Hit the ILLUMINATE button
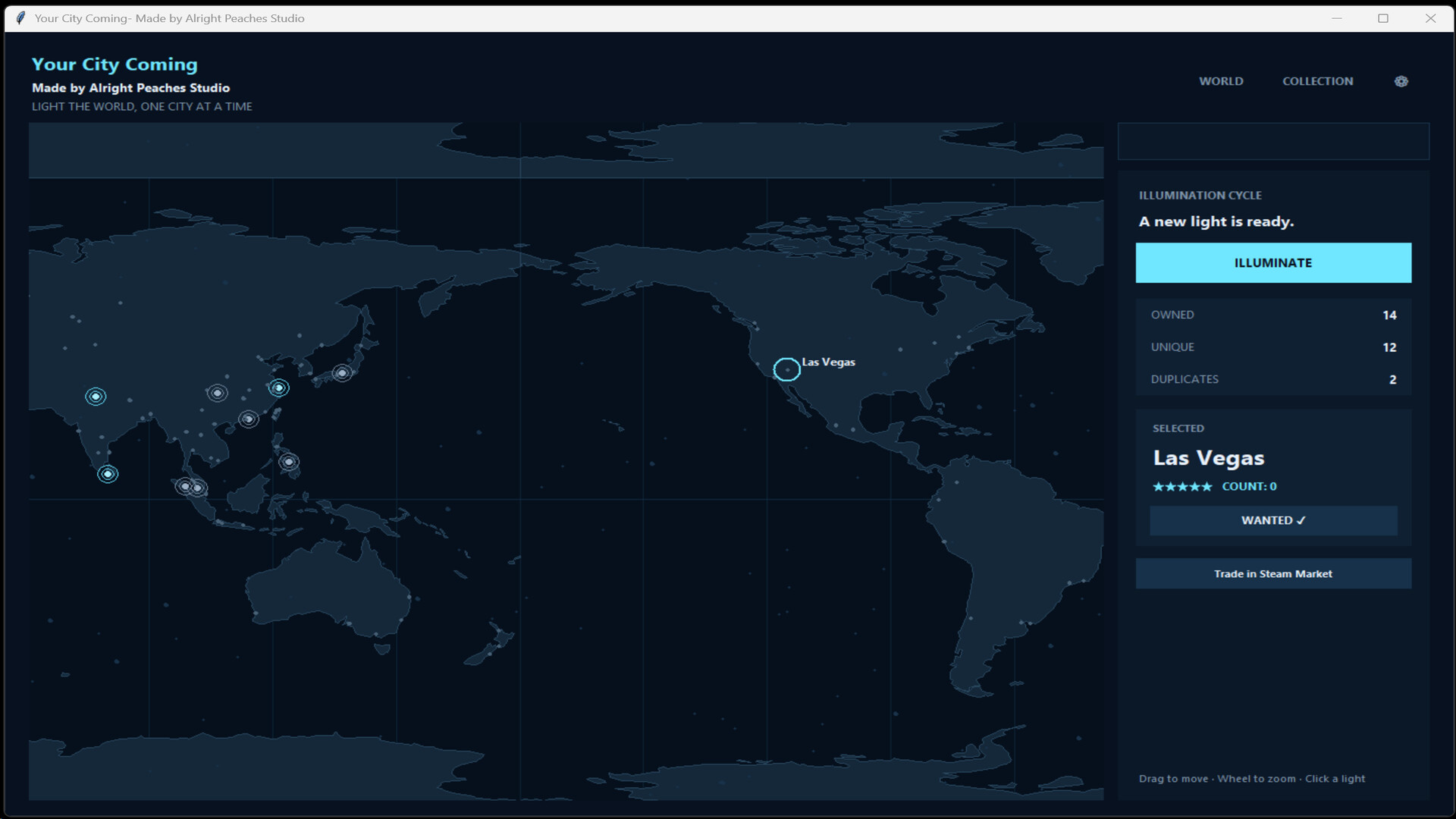Screen dimensions: 1456x819 click(x=1273, y=262)
